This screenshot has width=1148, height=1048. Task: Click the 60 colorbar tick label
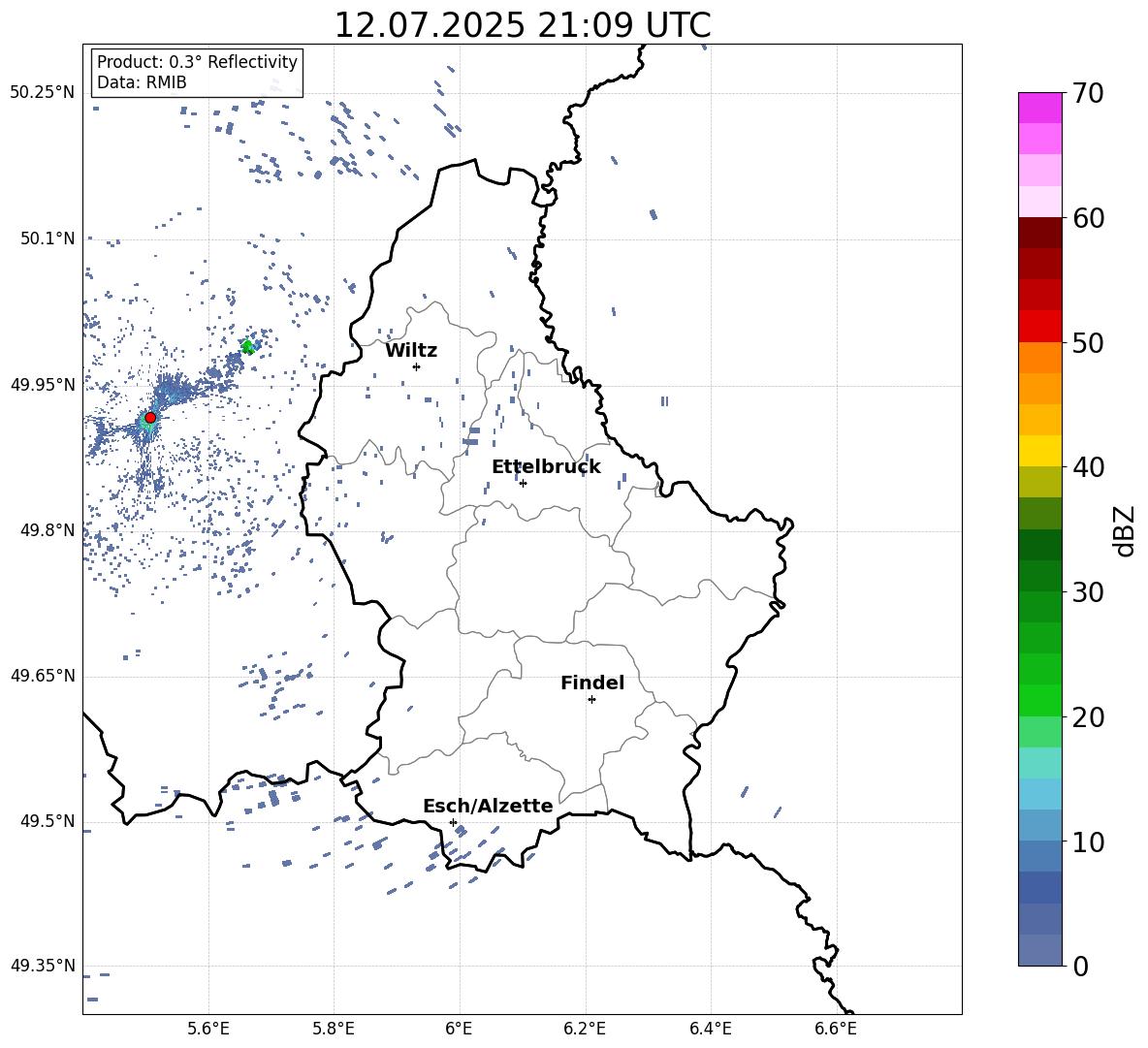coord(1087,218)
